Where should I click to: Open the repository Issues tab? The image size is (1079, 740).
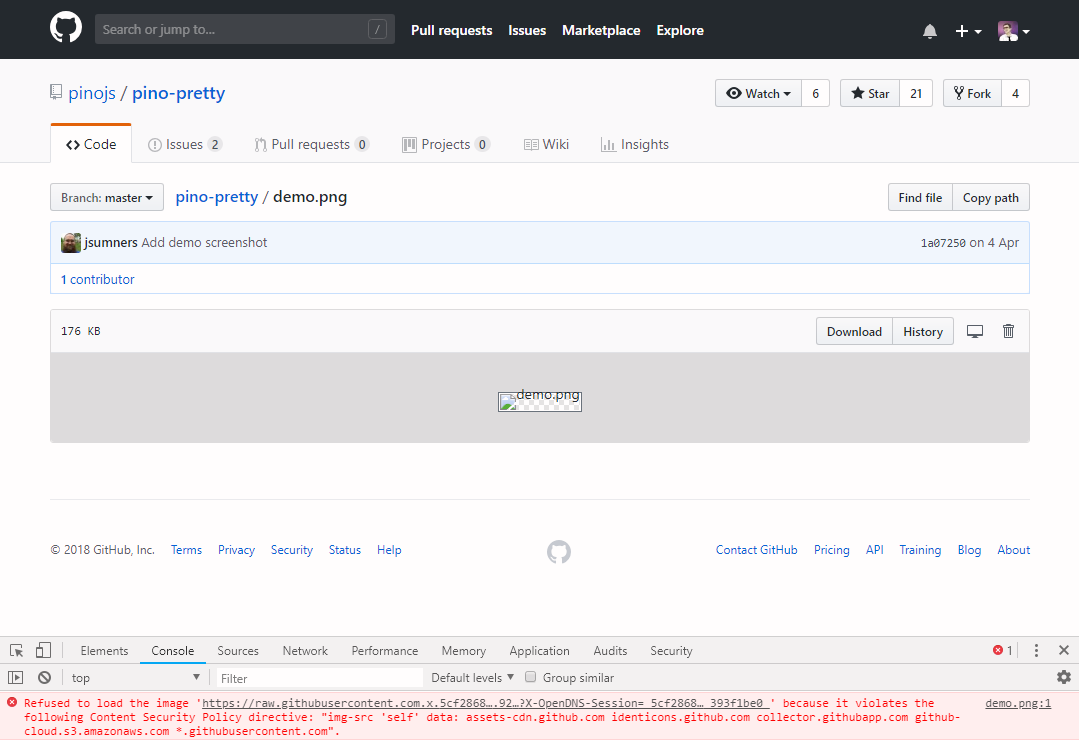184,144
